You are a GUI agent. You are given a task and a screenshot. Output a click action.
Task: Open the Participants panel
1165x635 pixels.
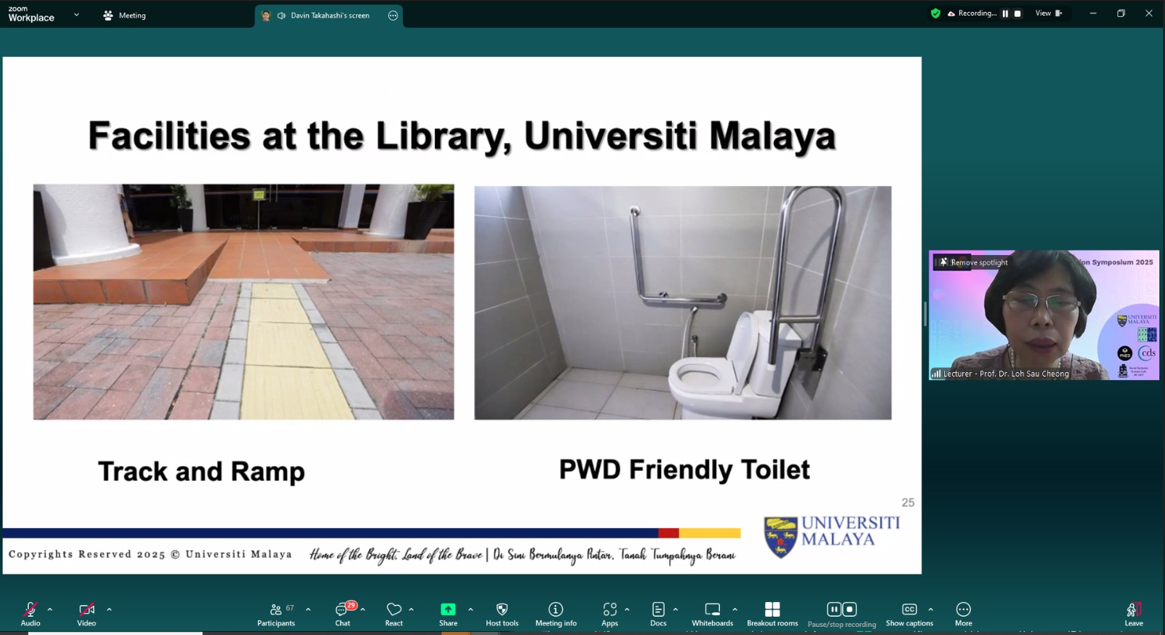(276, 610)
